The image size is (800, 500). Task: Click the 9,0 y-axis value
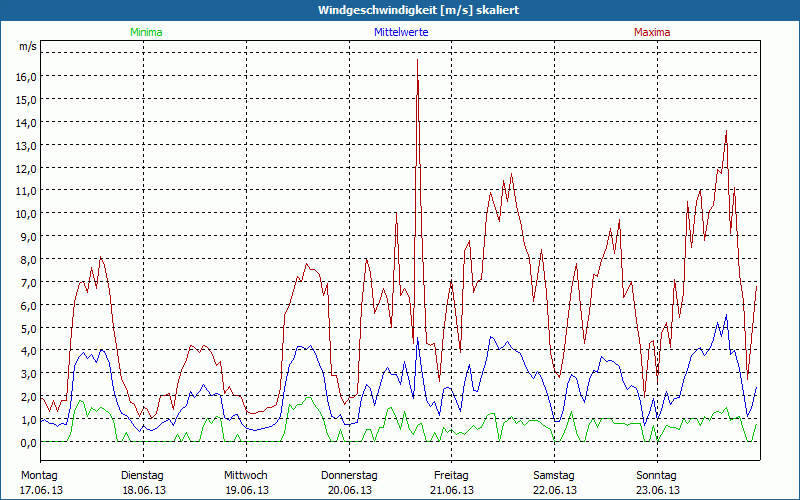(30, 237)
